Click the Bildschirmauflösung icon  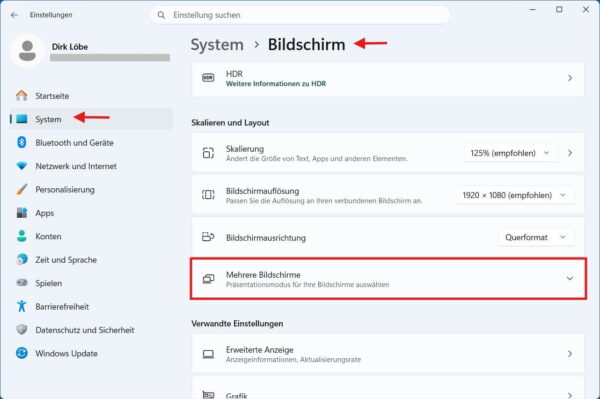point(208,195)
